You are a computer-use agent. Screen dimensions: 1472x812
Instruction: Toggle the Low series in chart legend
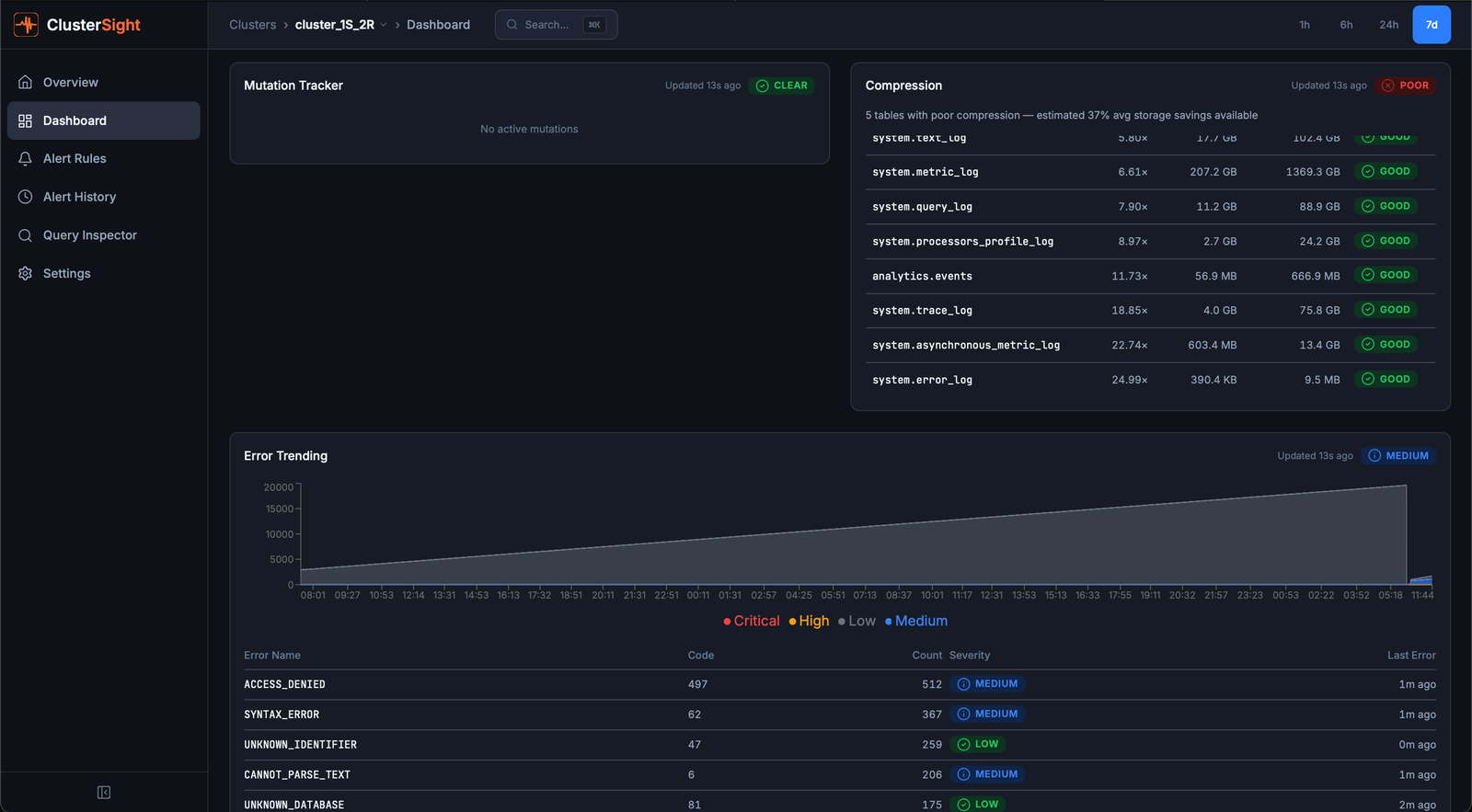click(x=857, y=622)
